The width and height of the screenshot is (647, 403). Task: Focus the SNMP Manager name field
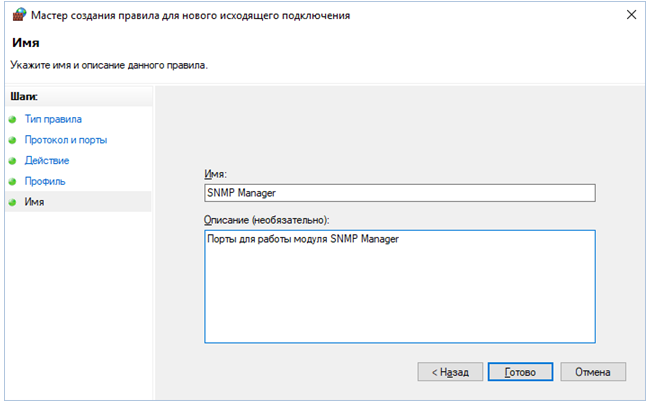point(399,193)
